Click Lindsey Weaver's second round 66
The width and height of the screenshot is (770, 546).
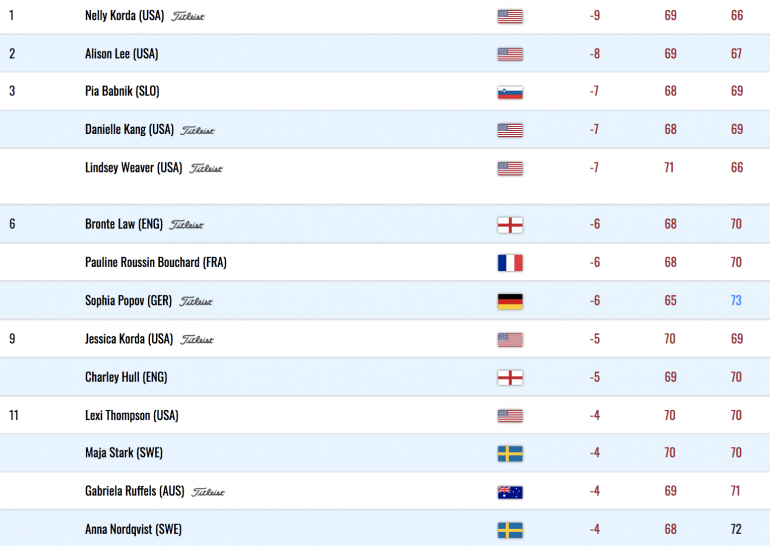coord(737,168)
